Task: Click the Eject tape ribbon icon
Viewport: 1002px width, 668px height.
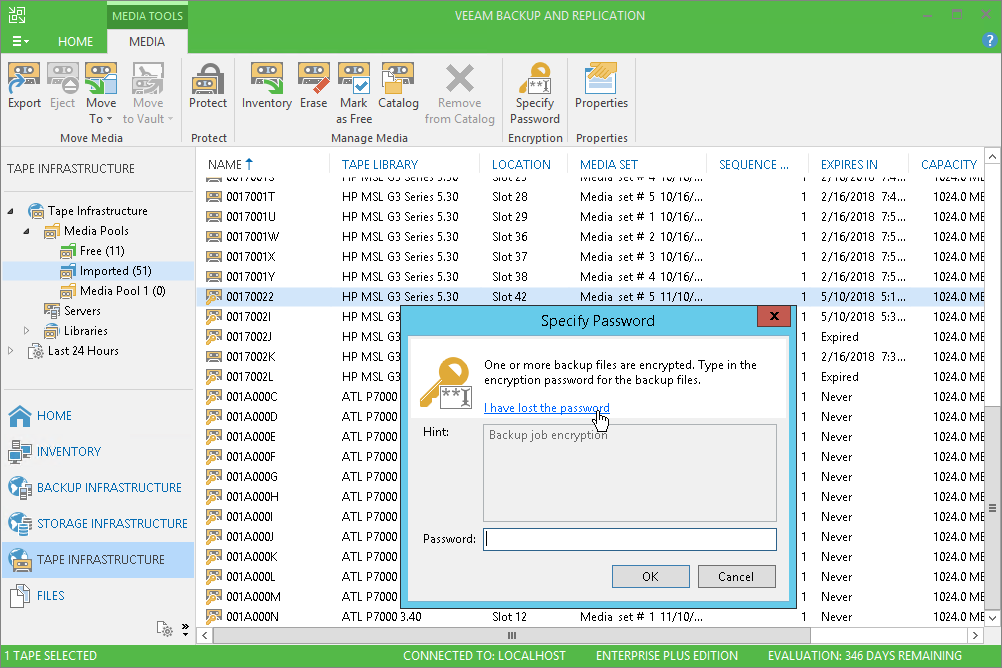Action: pos(63,86)
